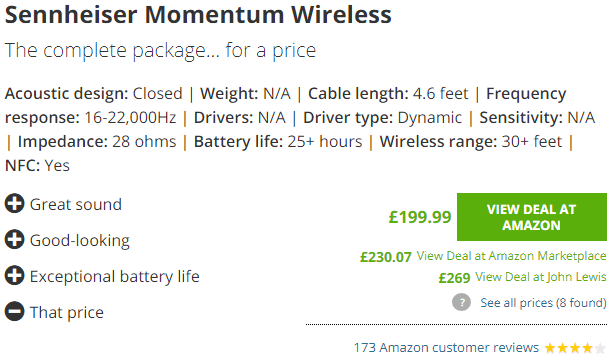Screen dimensions: 613x363
Task: Click the £269 John Lewis price
Action: (x=454, y=277)
